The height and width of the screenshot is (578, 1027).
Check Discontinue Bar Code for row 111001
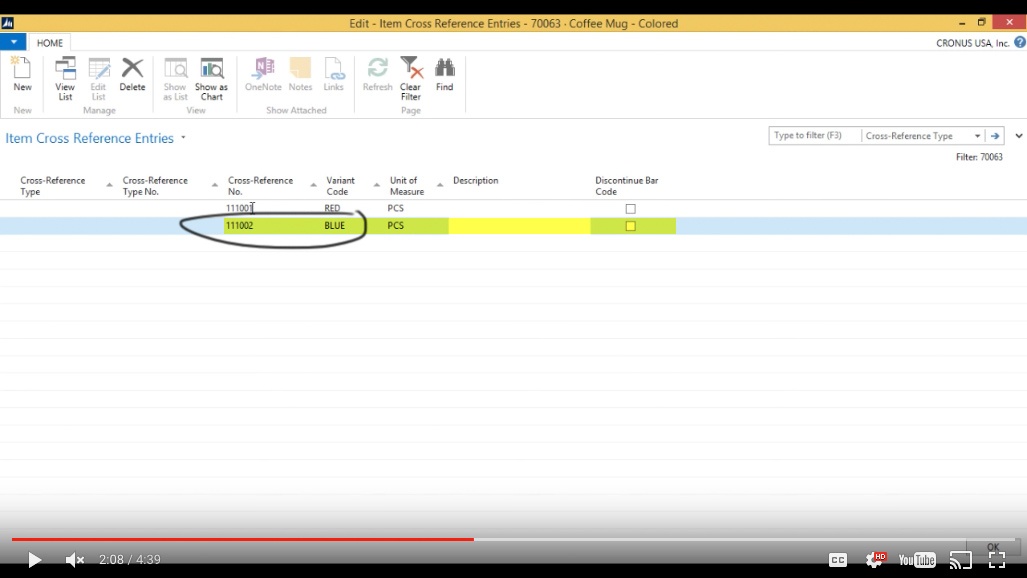pos(629,208)
